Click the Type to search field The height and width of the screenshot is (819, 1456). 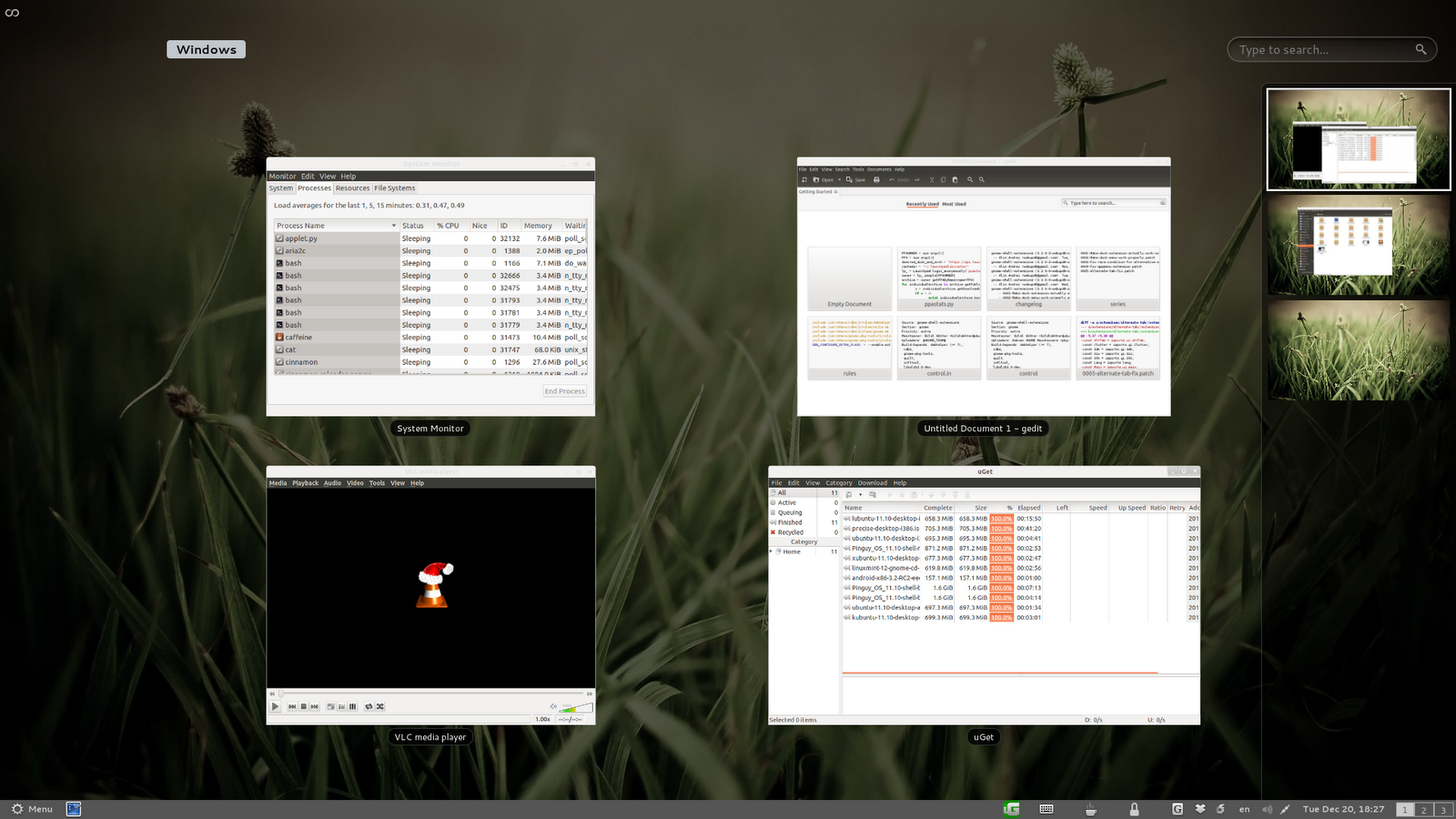point(1331,49)
